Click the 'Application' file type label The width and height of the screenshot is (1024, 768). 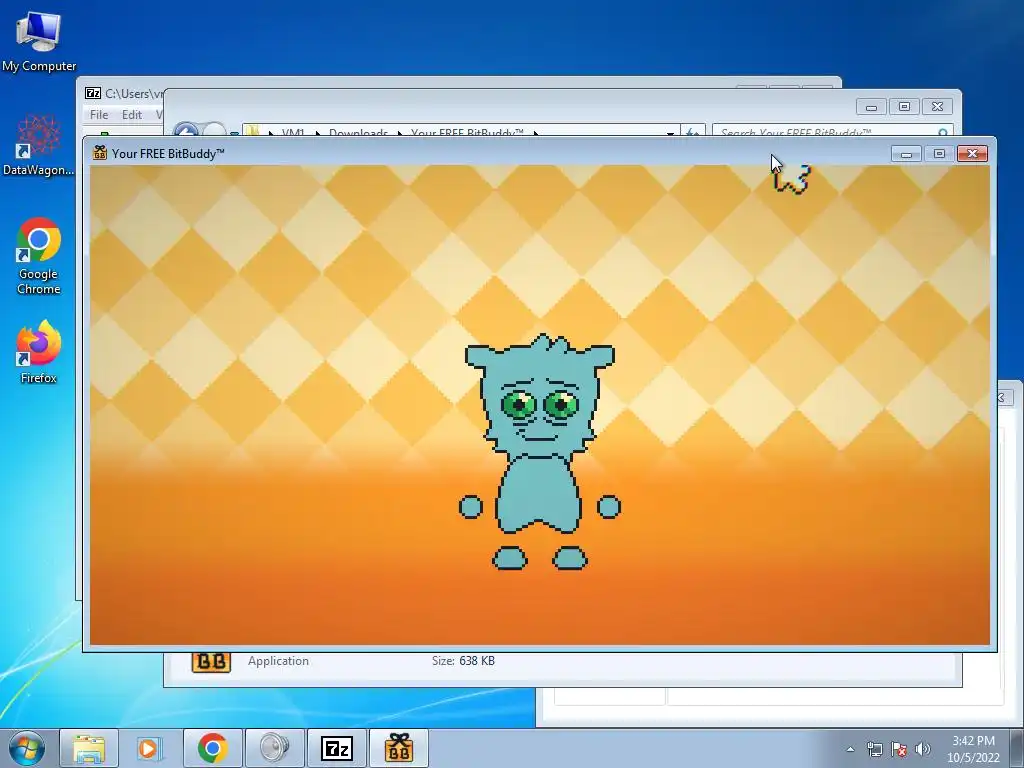point(278,661)
